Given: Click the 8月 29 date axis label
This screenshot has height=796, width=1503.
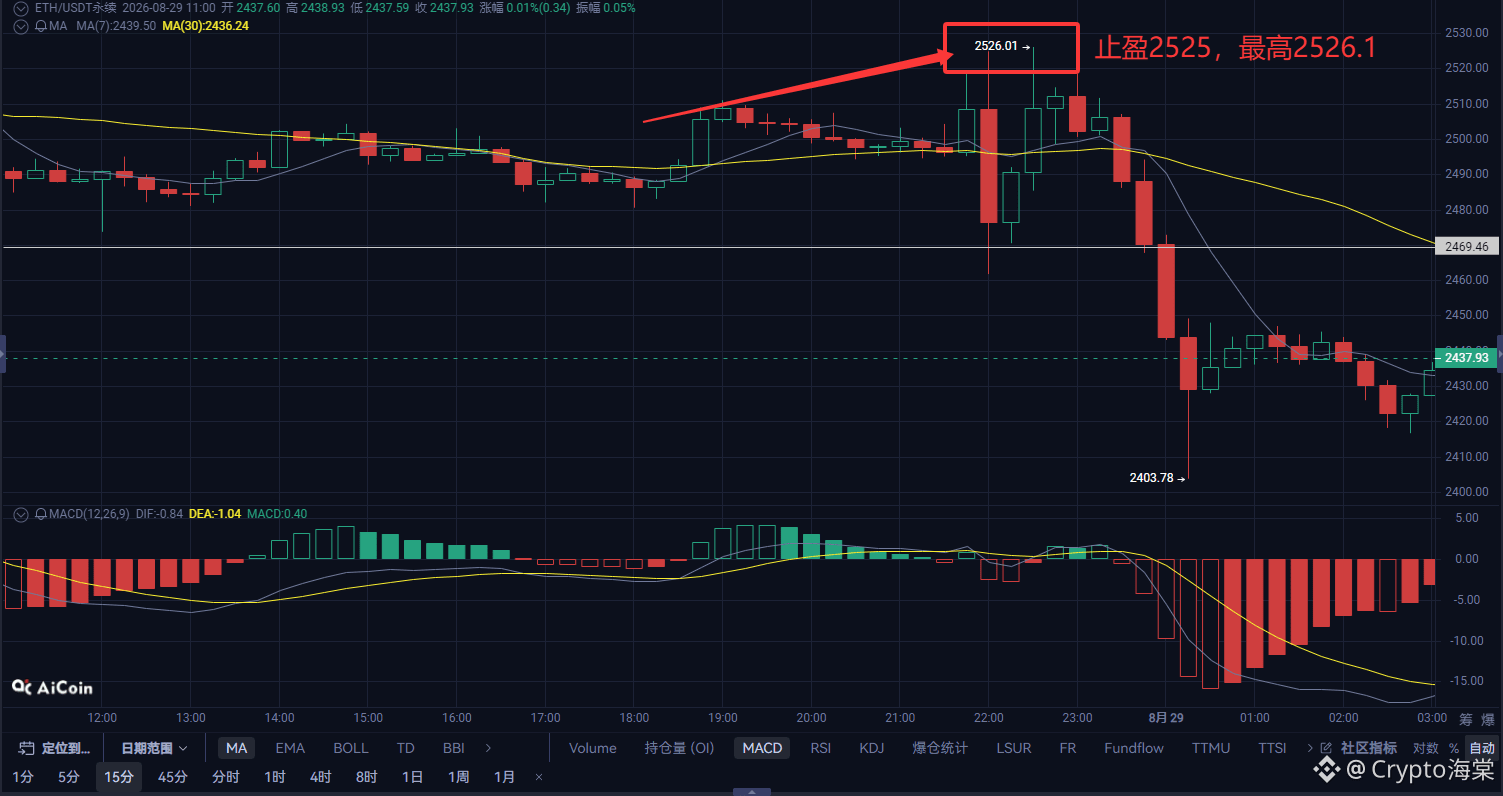Looking at the screenshot, I should [1166, 718].
